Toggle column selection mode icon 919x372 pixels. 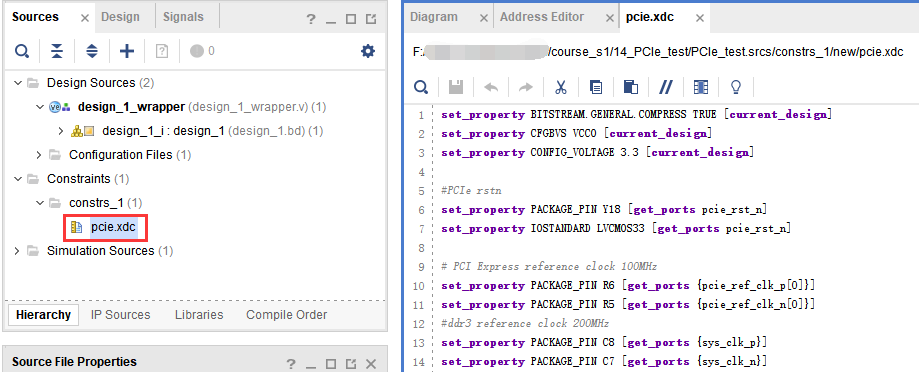pyautogui.click(x=700, y=88)
